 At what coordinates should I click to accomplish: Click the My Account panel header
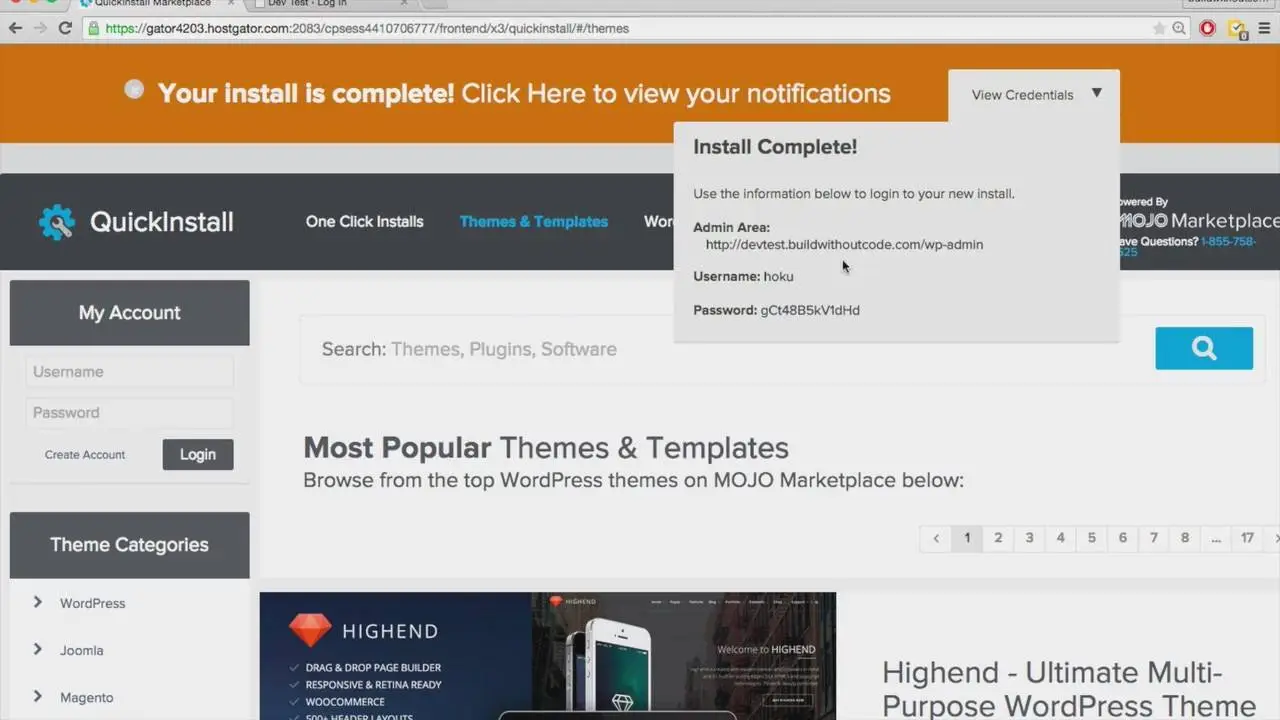(x=130, y=313)
